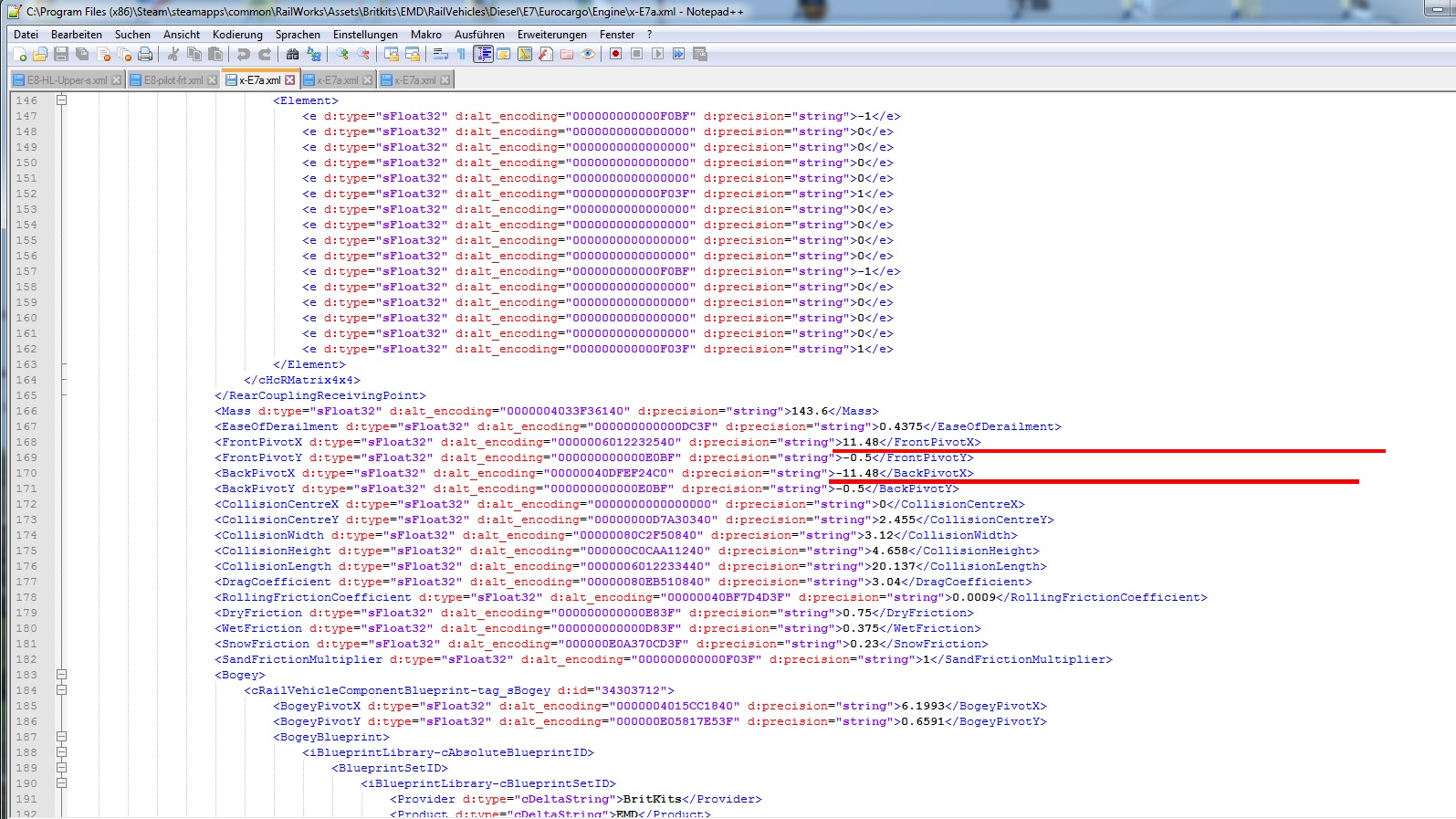Collapse the Element block at line 146

pyautogui.click(x=61, y=100)
